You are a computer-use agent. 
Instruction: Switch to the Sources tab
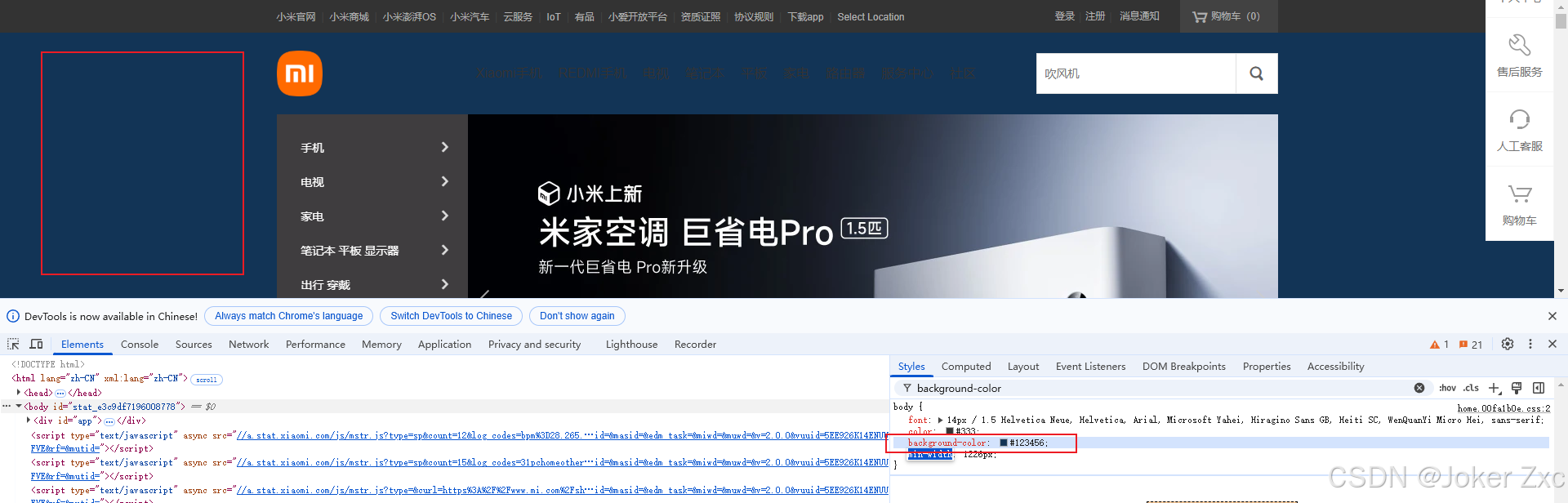tap(194, 345)
